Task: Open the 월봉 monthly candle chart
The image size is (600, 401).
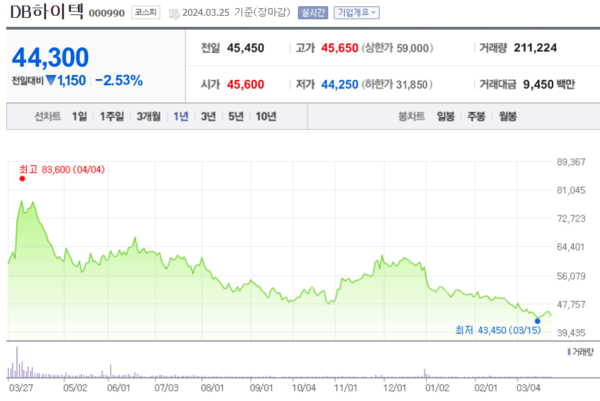Action: [507, 117]
